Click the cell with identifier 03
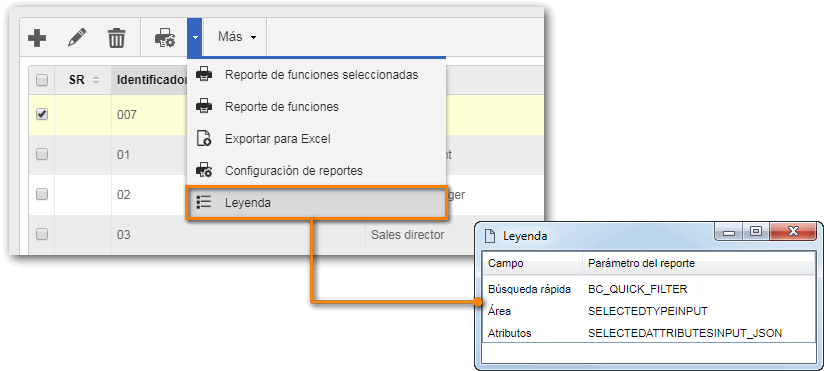 (x=123, y=235)
